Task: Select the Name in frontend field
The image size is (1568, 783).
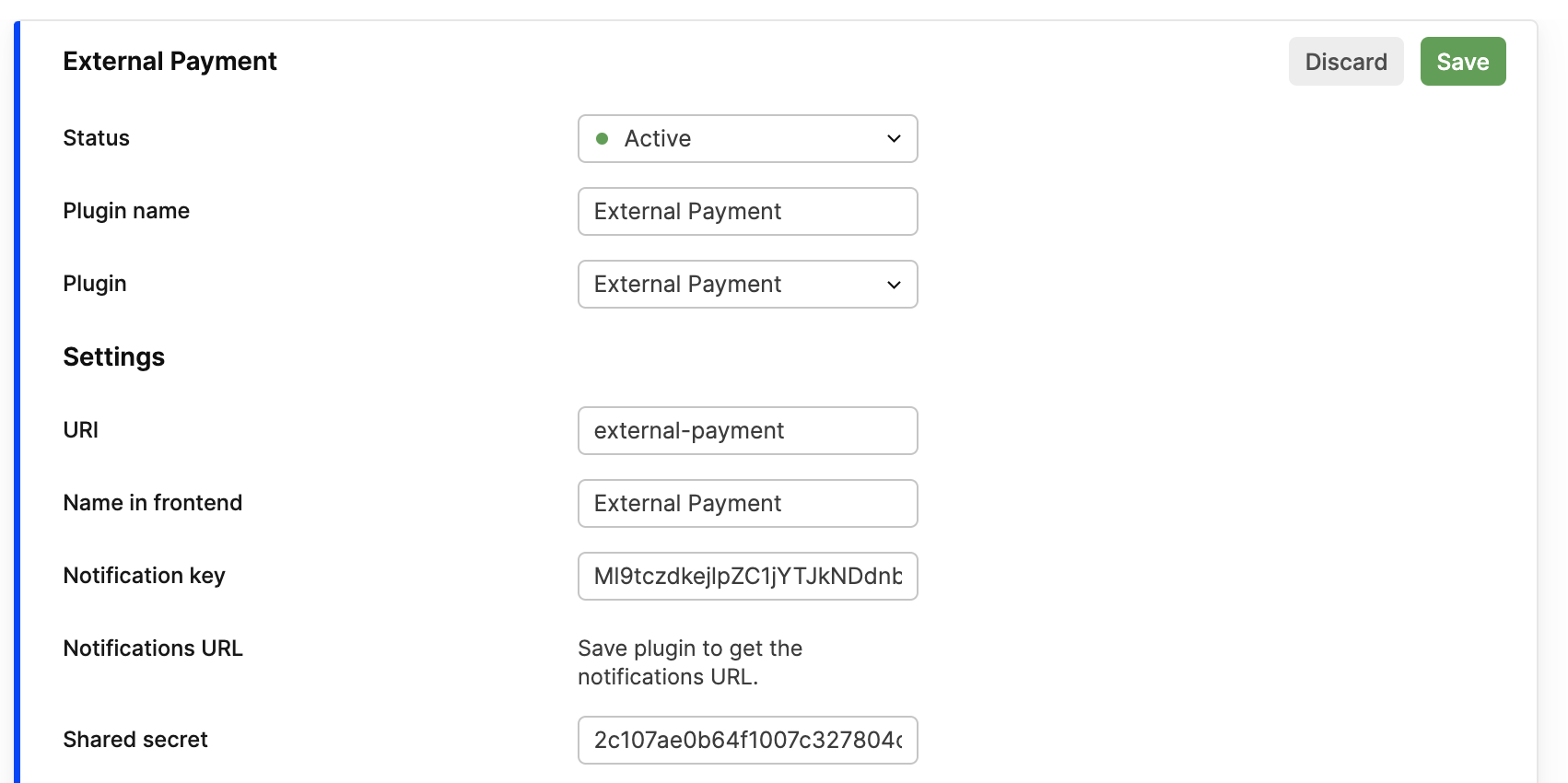Action: click(x=746, y=504)
